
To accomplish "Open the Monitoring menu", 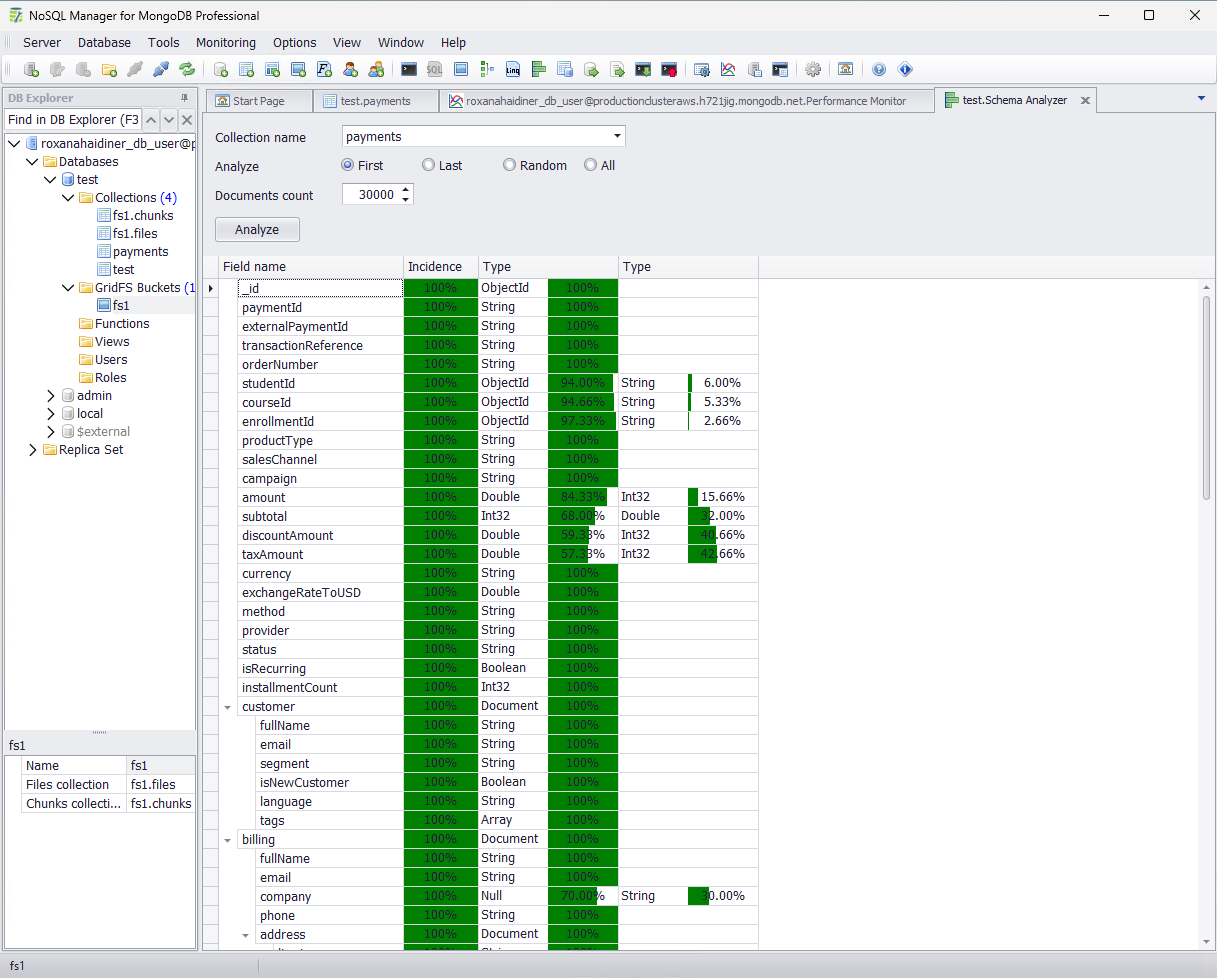I will point(226,42).
